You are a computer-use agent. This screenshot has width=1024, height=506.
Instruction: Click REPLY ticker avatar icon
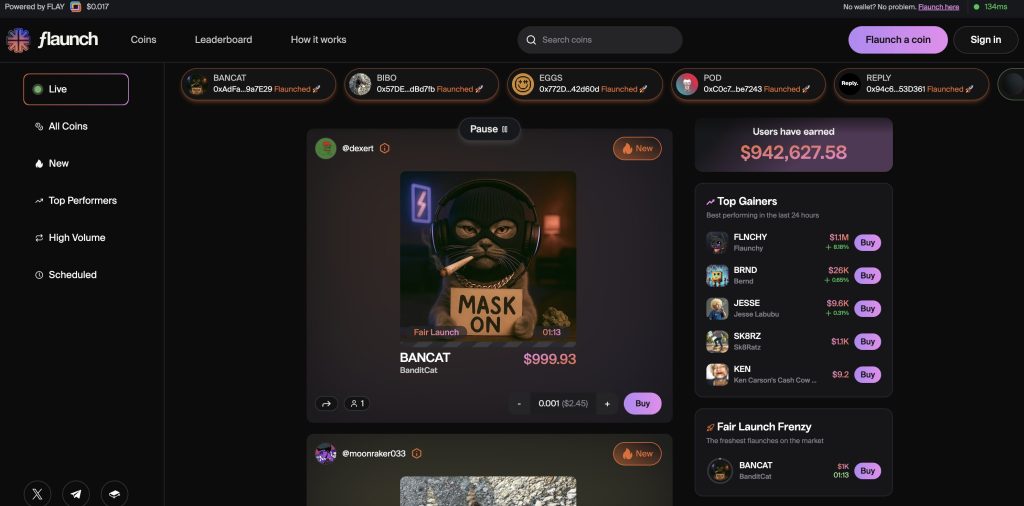850,84
